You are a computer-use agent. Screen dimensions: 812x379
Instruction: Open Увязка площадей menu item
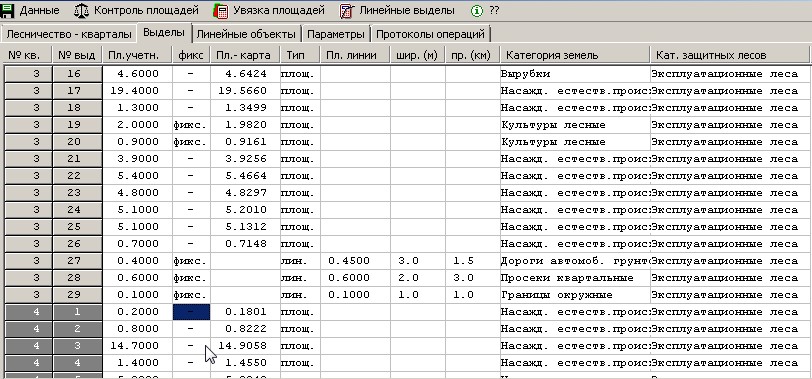pos(279,10)
